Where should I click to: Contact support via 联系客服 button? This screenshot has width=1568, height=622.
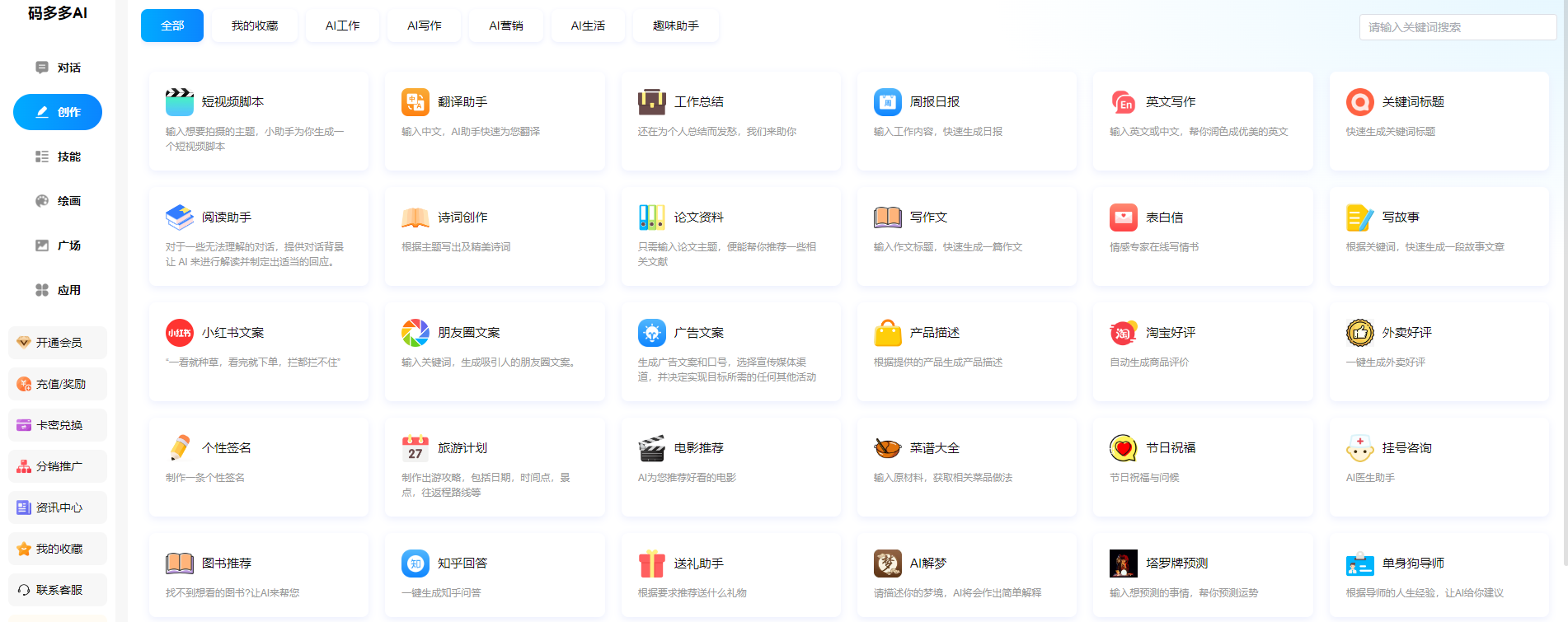click(x=58, y=590)
